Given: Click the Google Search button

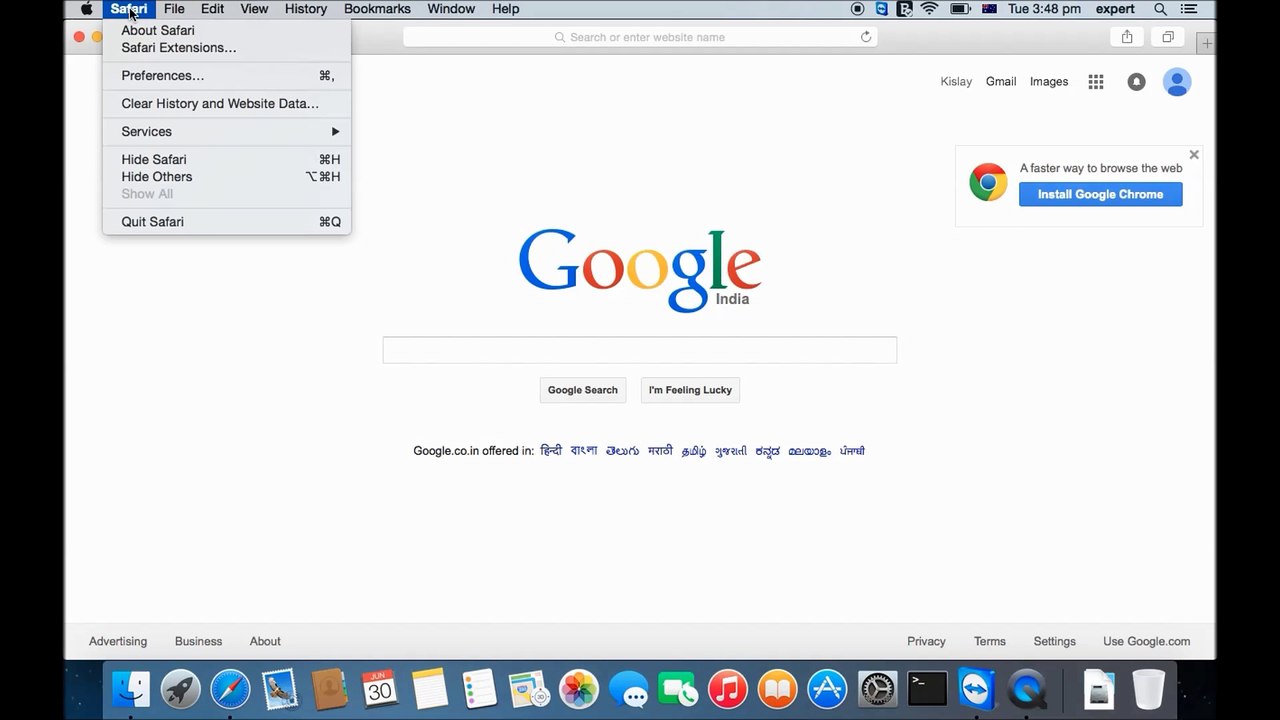Looking at the screenshot, I should 583,390.
